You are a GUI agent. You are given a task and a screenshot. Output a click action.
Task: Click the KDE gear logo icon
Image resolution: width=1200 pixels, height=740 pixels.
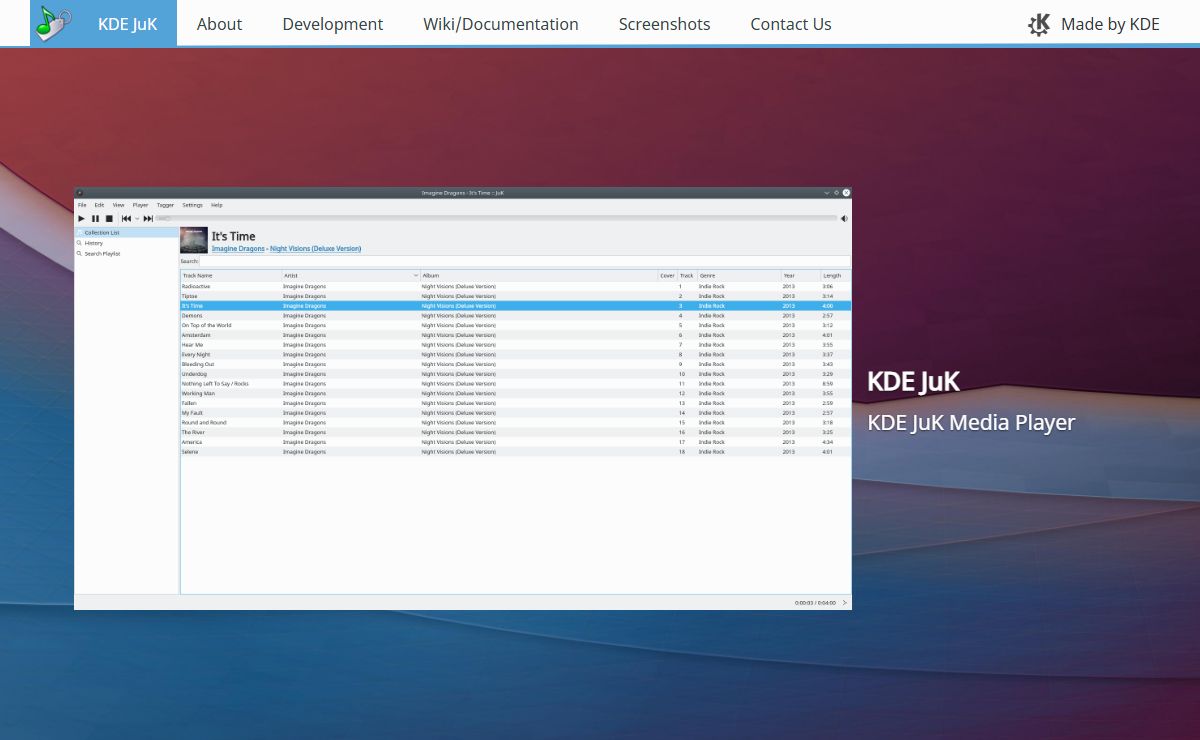1040,24
